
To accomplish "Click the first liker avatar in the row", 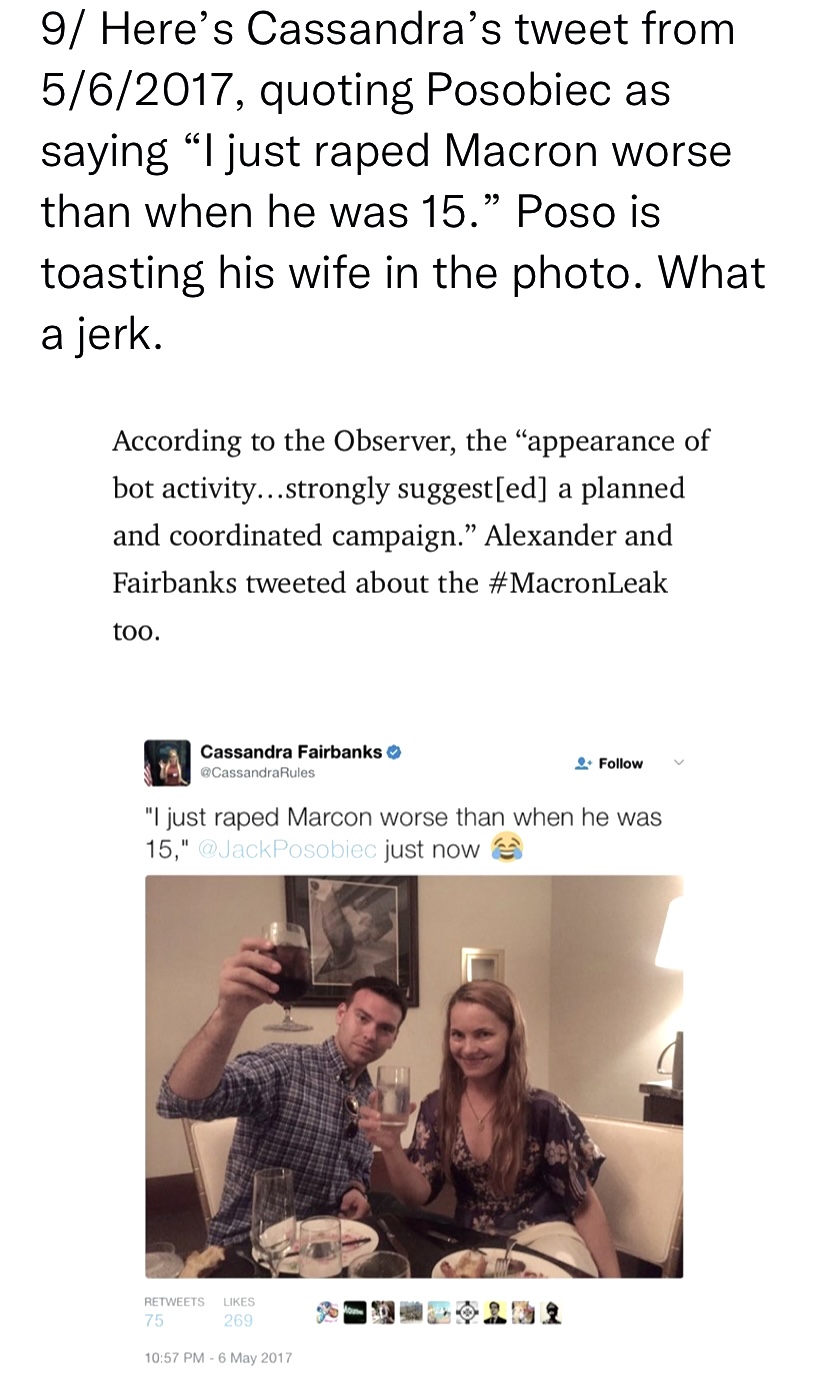I will [328, 1312].
